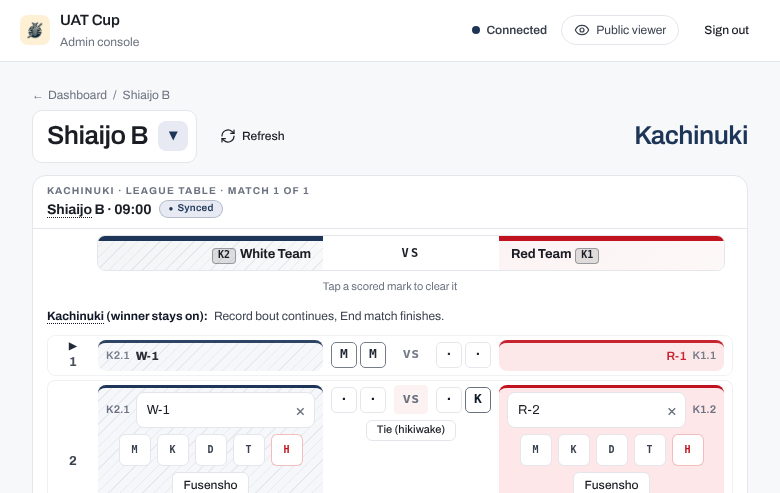Click second empty red mark slot bout 1
The width and height of the screenshot is (780, 493).
coord(478,355)
